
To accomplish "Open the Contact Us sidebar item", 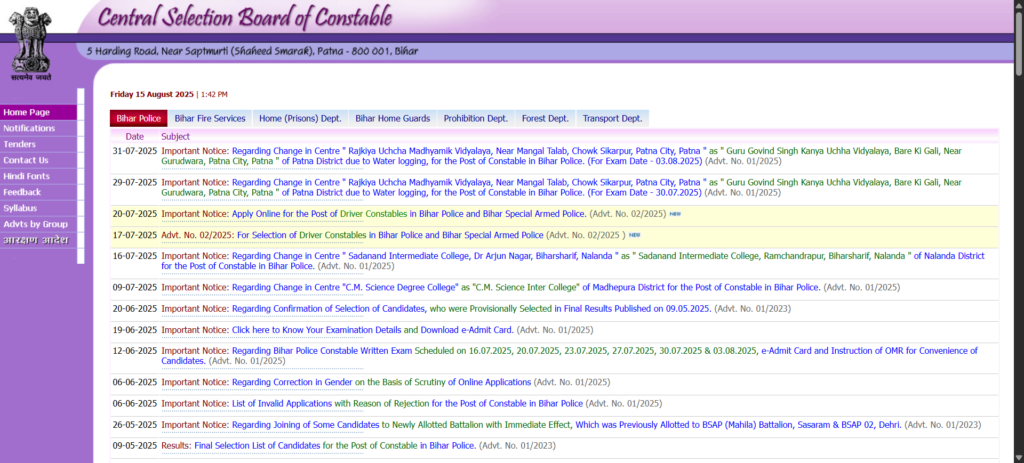I will [26, 160].
